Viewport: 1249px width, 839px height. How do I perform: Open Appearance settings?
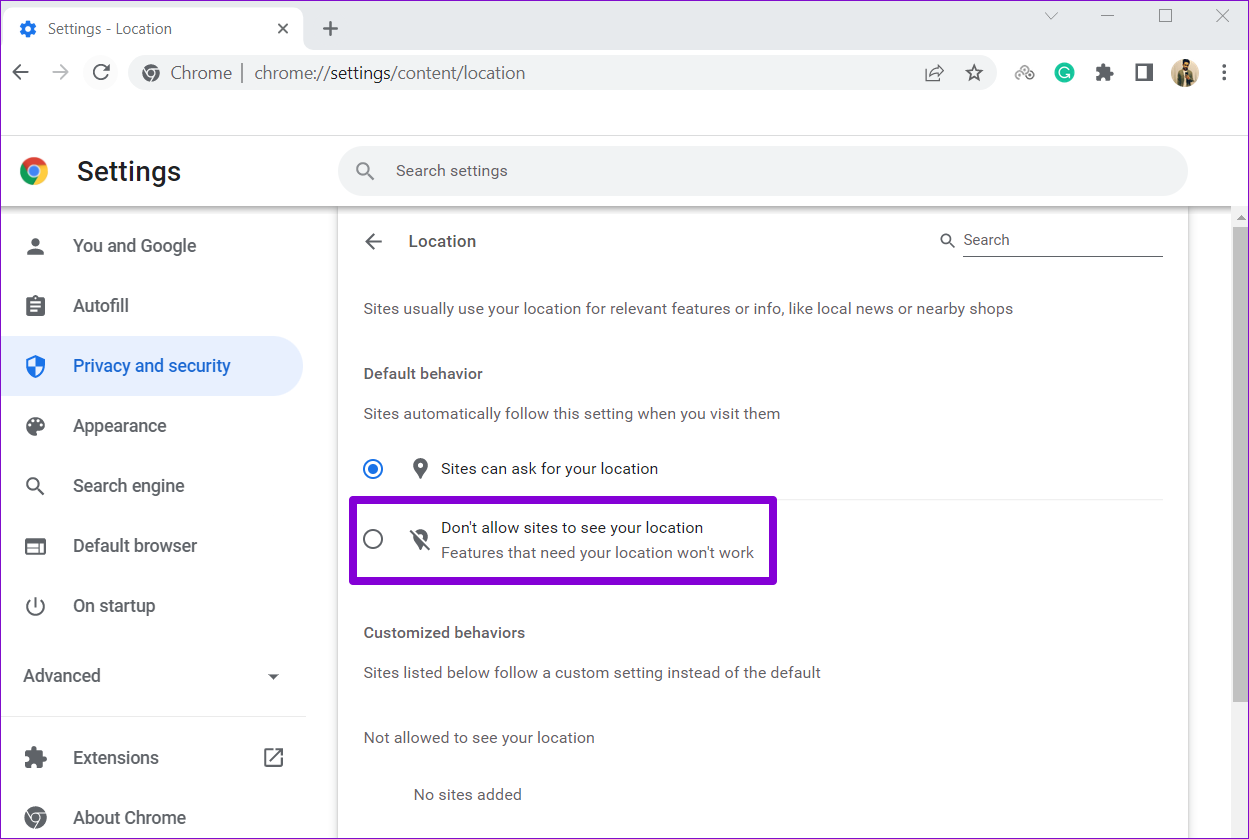click(x=152, y=426)
